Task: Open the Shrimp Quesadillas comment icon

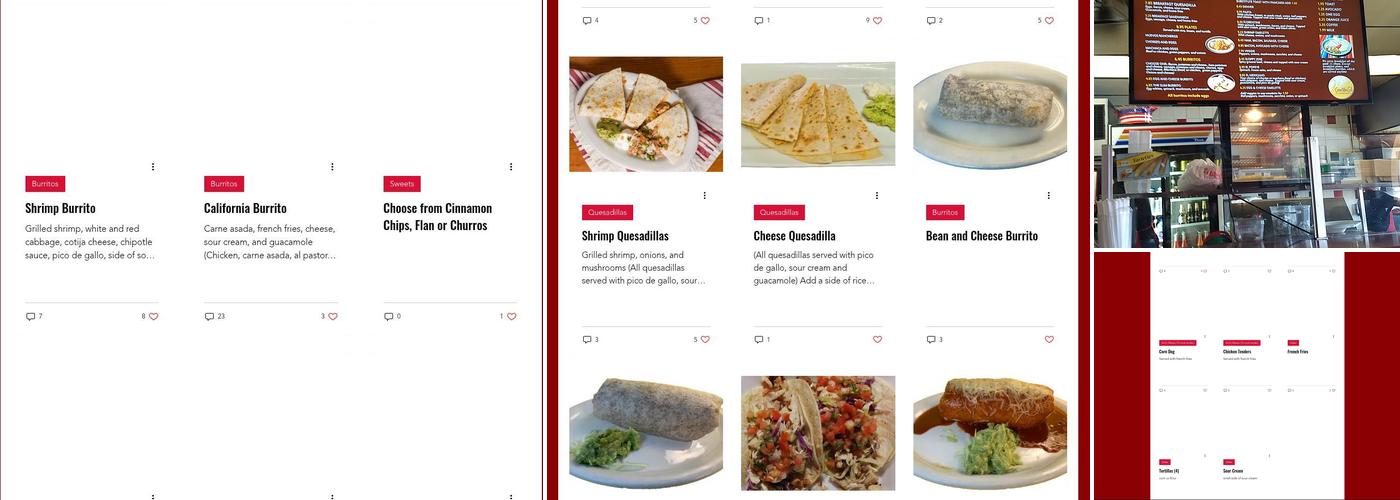Action: [587, 339]
